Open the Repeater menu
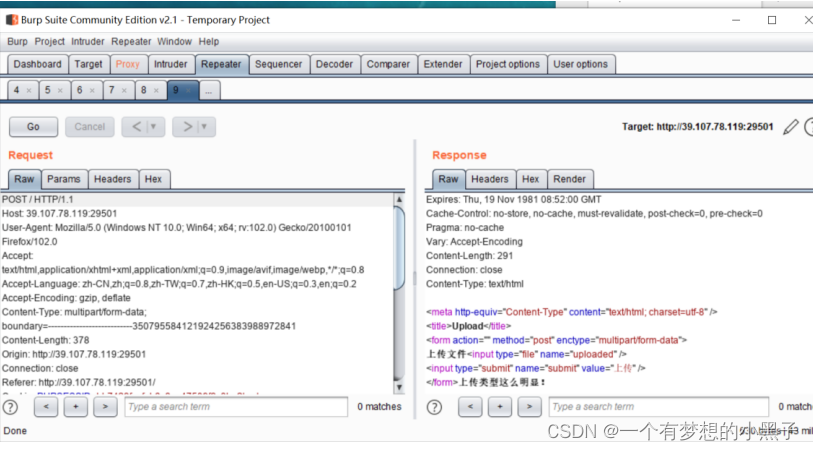The height and width of the screenshot is (450, 813). point(131,41)
